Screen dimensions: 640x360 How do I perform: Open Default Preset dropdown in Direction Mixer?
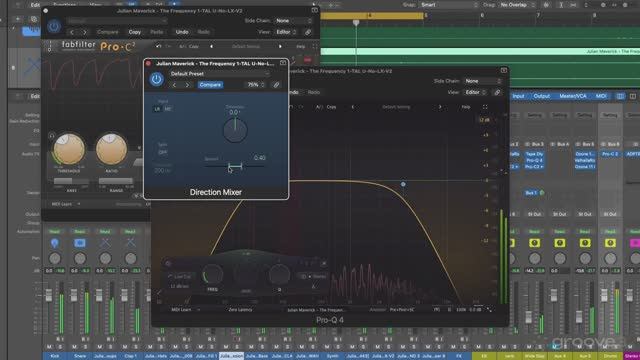[x=219, y=74]
